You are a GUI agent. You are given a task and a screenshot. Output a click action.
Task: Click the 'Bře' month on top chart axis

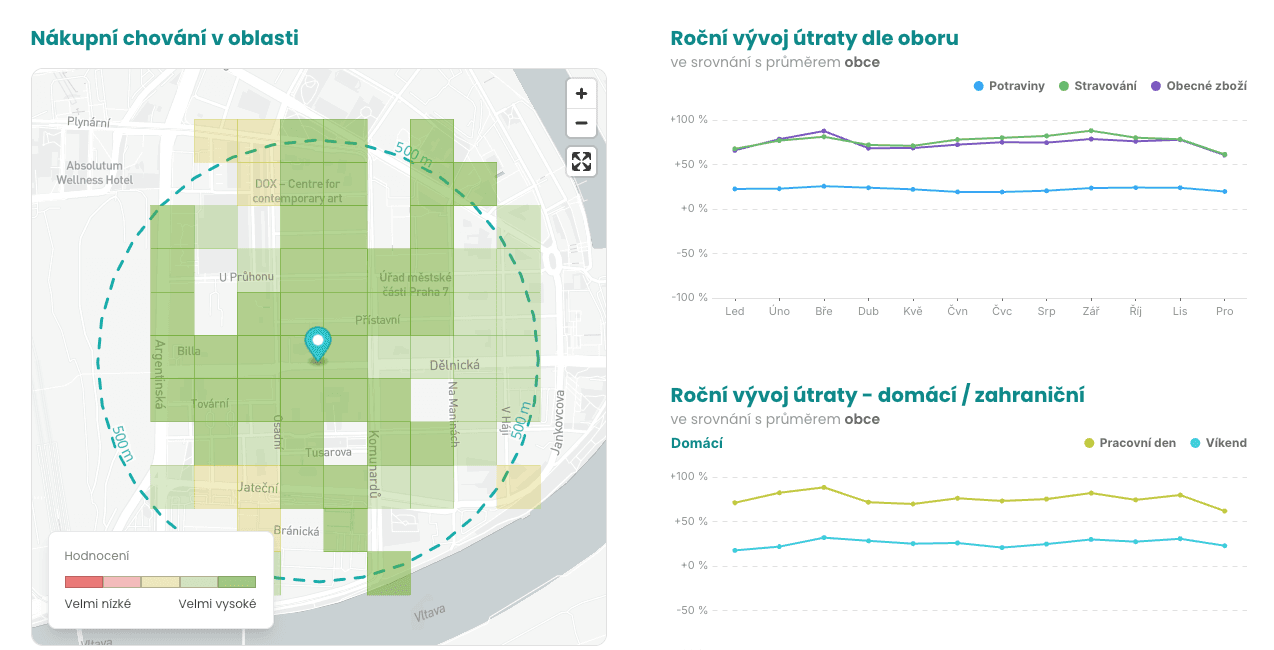823,311
